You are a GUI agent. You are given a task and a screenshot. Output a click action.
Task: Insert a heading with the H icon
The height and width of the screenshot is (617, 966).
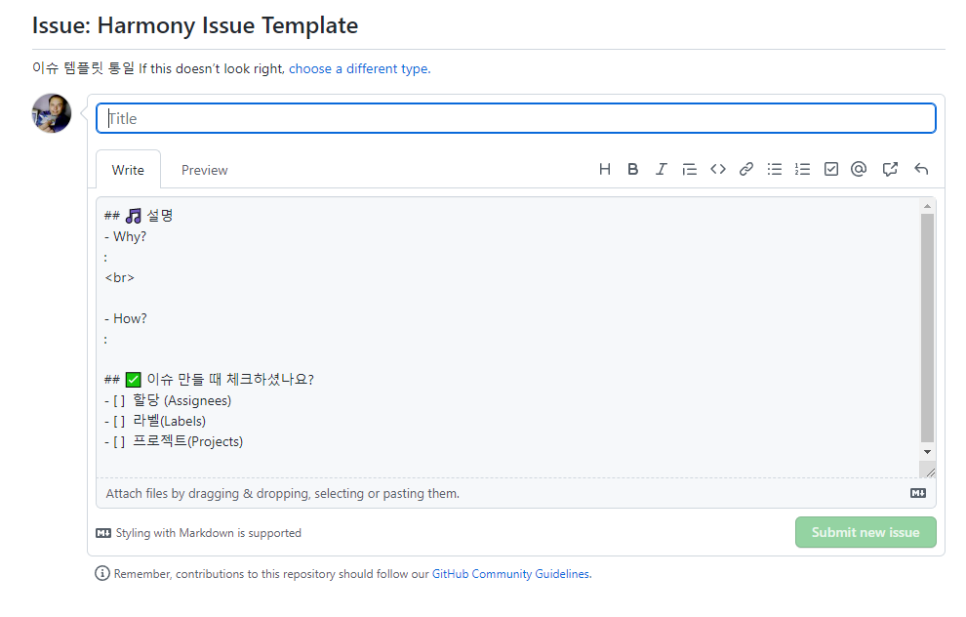[604, 169]
